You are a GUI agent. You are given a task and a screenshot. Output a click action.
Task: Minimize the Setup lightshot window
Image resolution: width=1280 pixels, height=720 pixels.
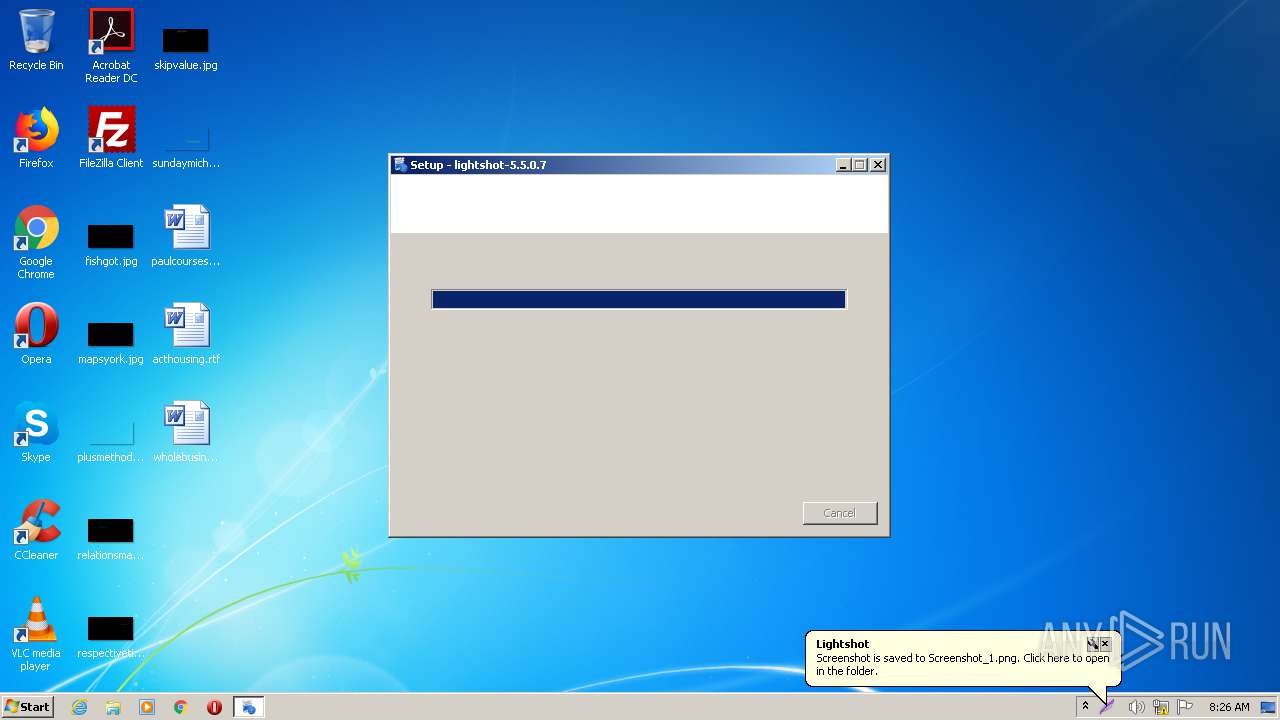click(x=843, y=165)
